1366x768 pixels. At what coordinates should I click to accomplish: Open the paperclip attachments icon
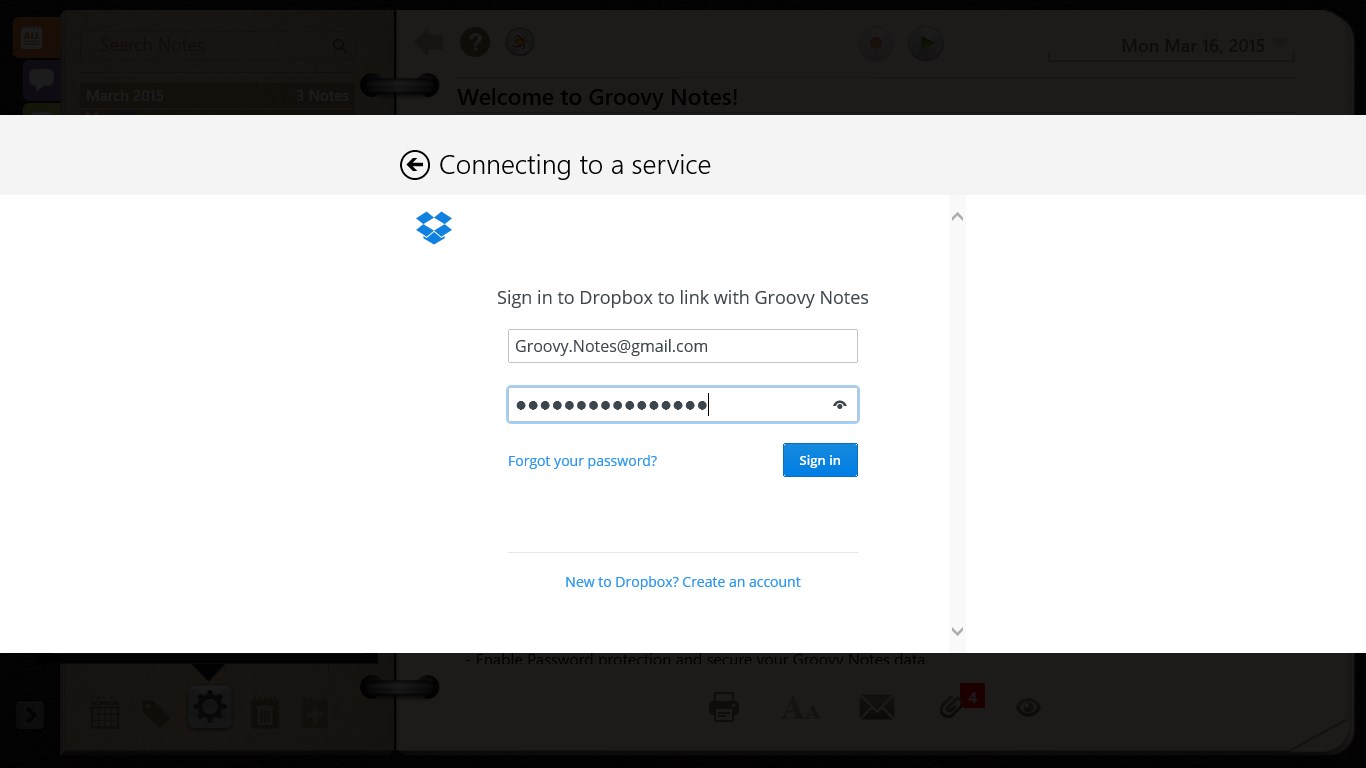point(951,708)
